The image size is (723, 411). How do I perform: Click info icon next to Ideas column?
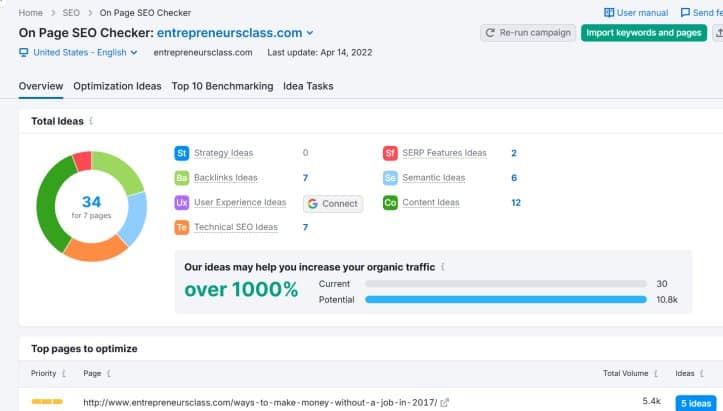pos(702,374)
